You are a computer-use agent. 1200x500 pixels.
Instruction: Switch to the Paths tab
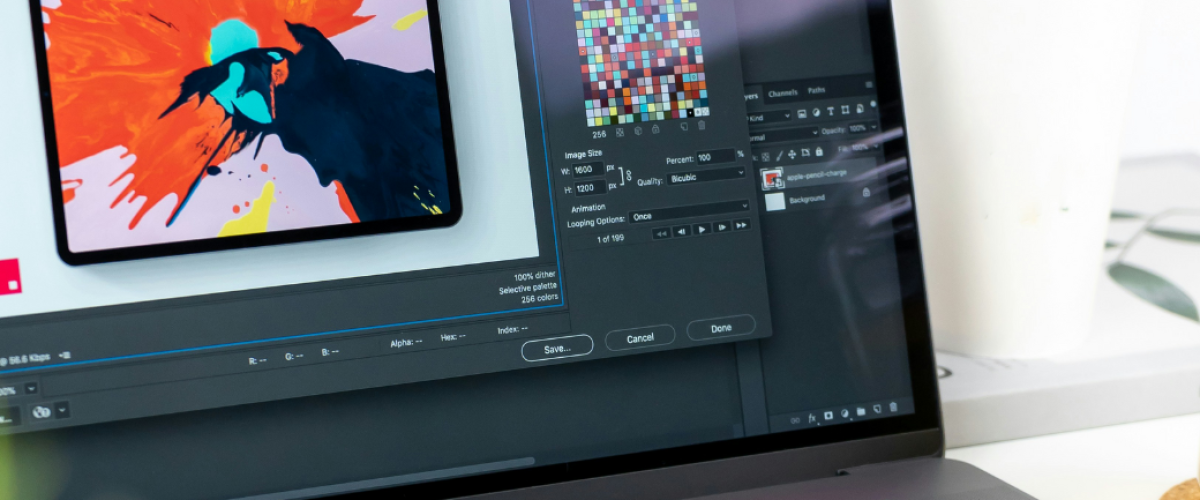pyautogui.click(x=816, y=90)
